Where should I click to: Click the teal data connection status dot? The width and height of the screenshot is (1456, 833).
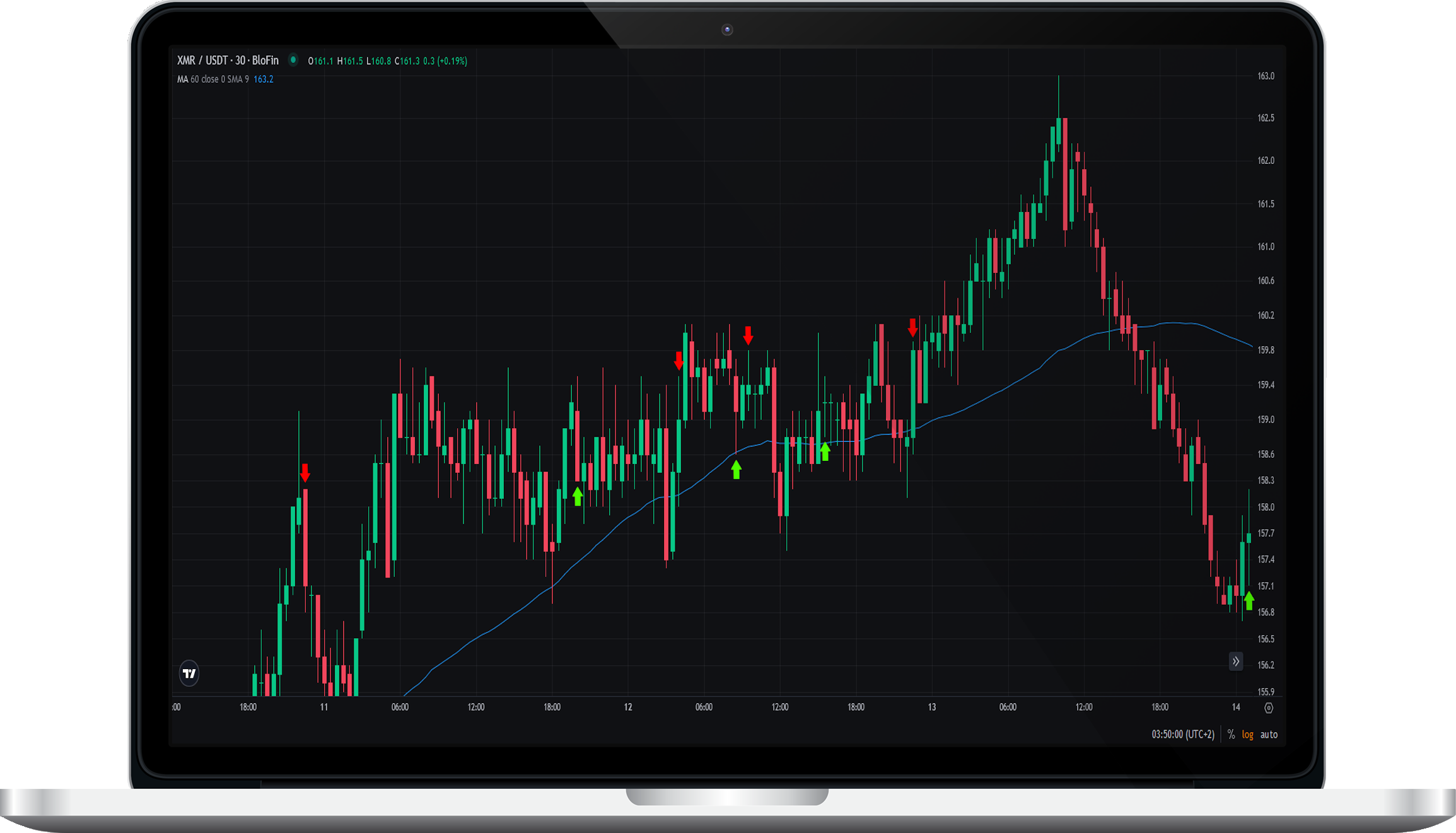[294, 60]
